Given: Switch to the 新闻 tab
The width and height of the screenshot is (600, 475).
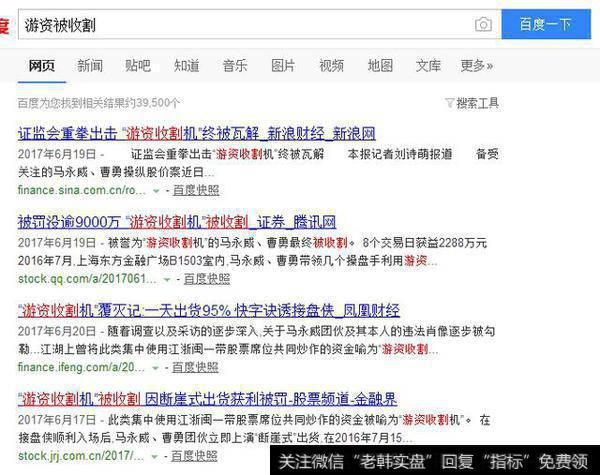Looking at the screenshot, I should tap(90, 65).
